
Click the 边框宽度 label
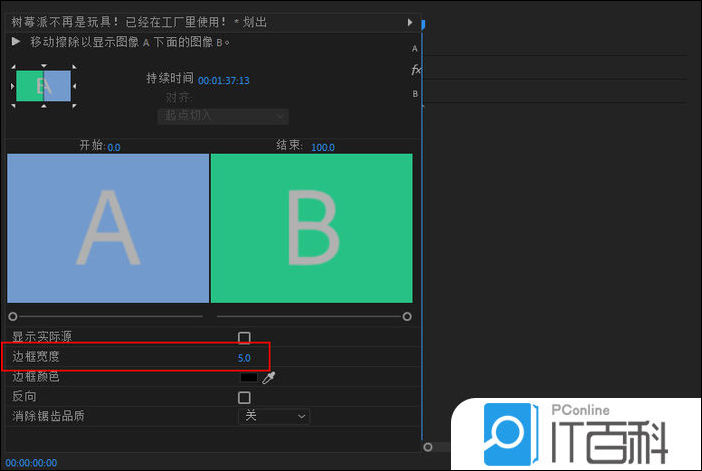[x=36, y=356]
